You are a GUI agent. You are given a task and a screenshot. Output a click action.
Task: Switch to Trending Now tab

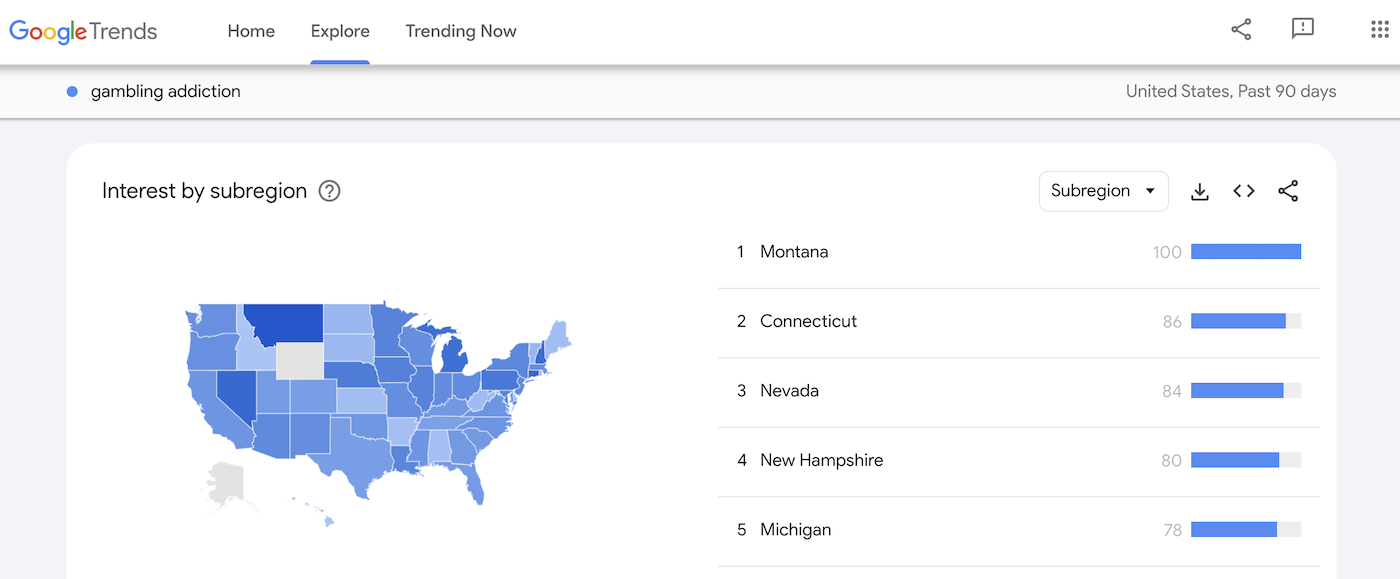[x=461, y=31]
